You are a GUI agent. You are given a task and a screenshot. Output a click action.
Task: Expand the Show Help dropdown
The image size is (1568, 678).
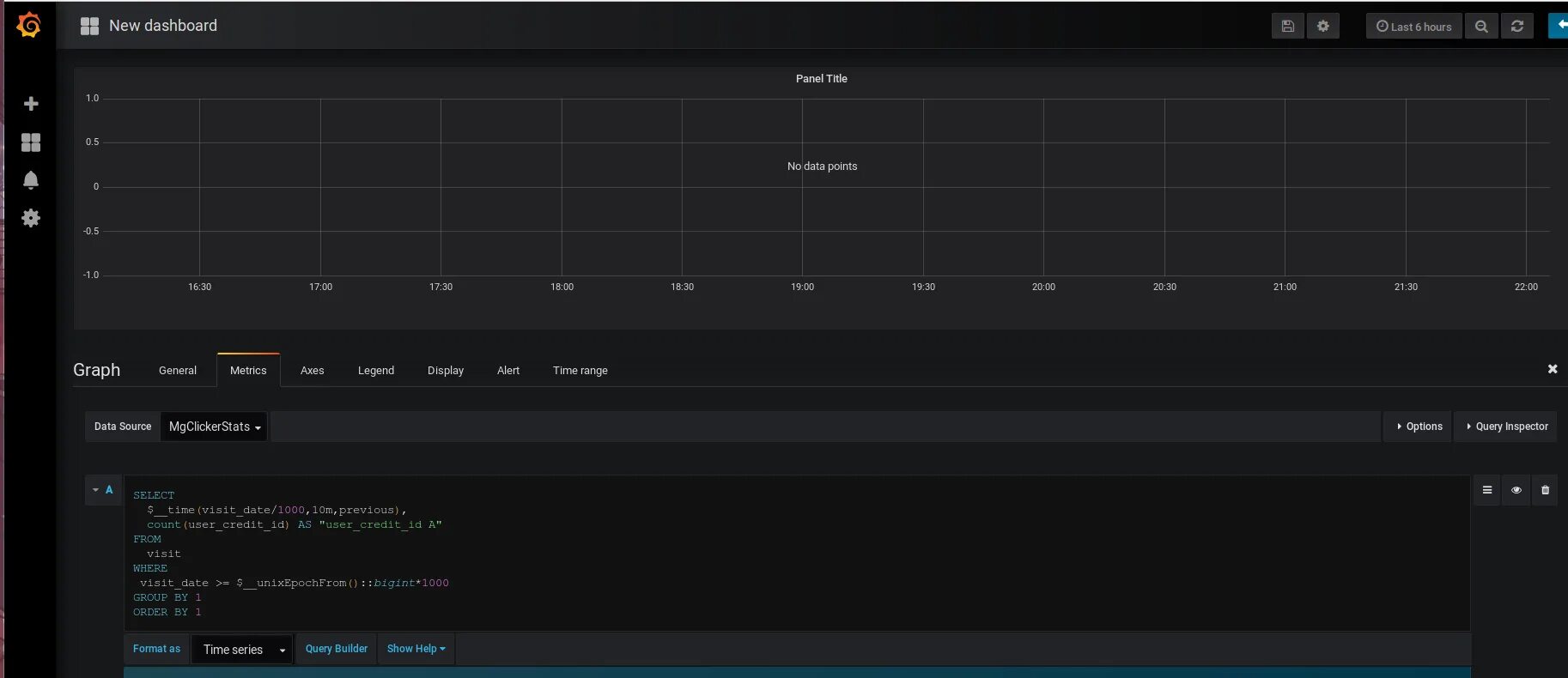pyautogui.click(x=416, y=649)
